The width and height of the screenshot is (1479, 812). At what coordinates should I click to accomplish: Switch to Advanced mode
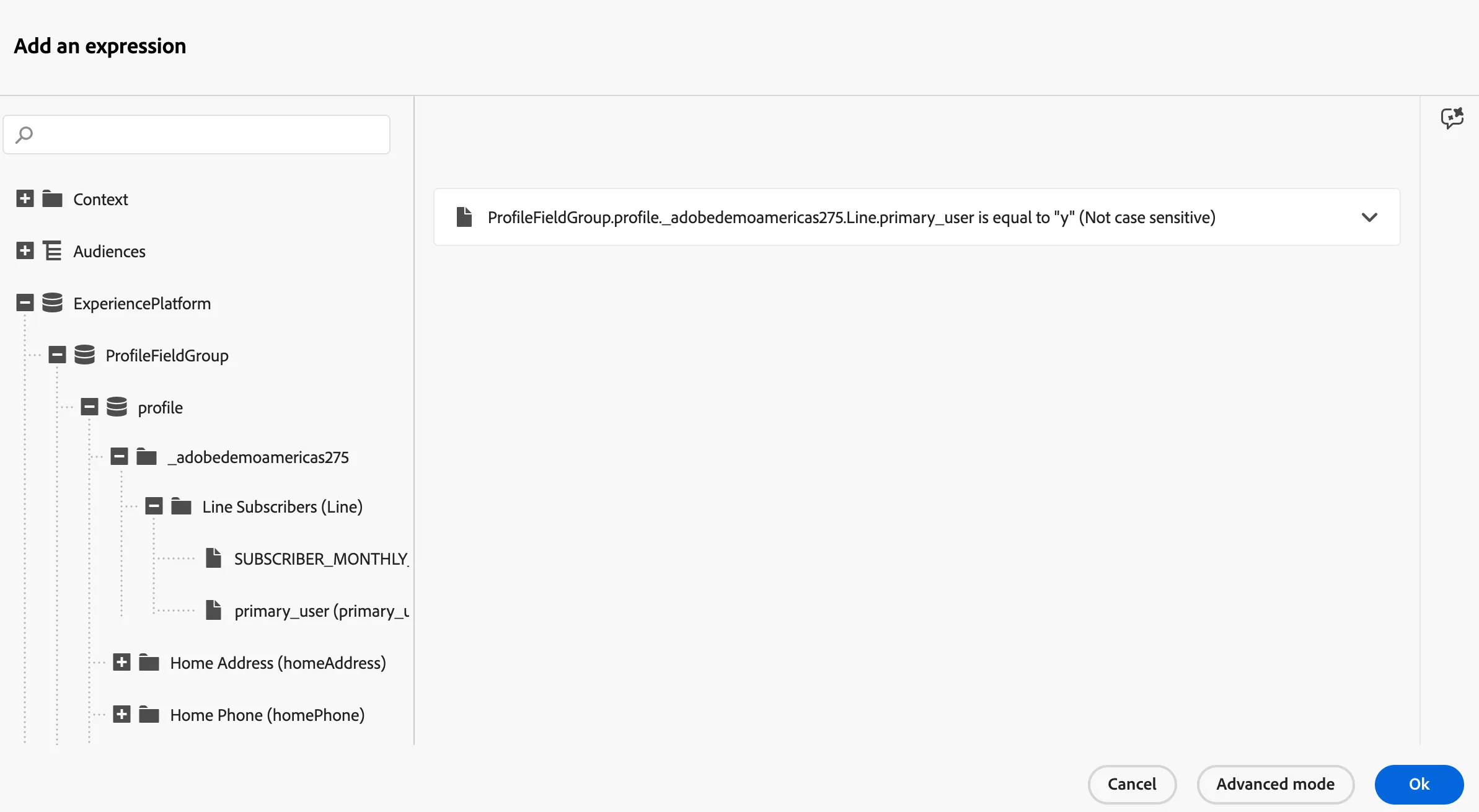[x=1276, y=784]
